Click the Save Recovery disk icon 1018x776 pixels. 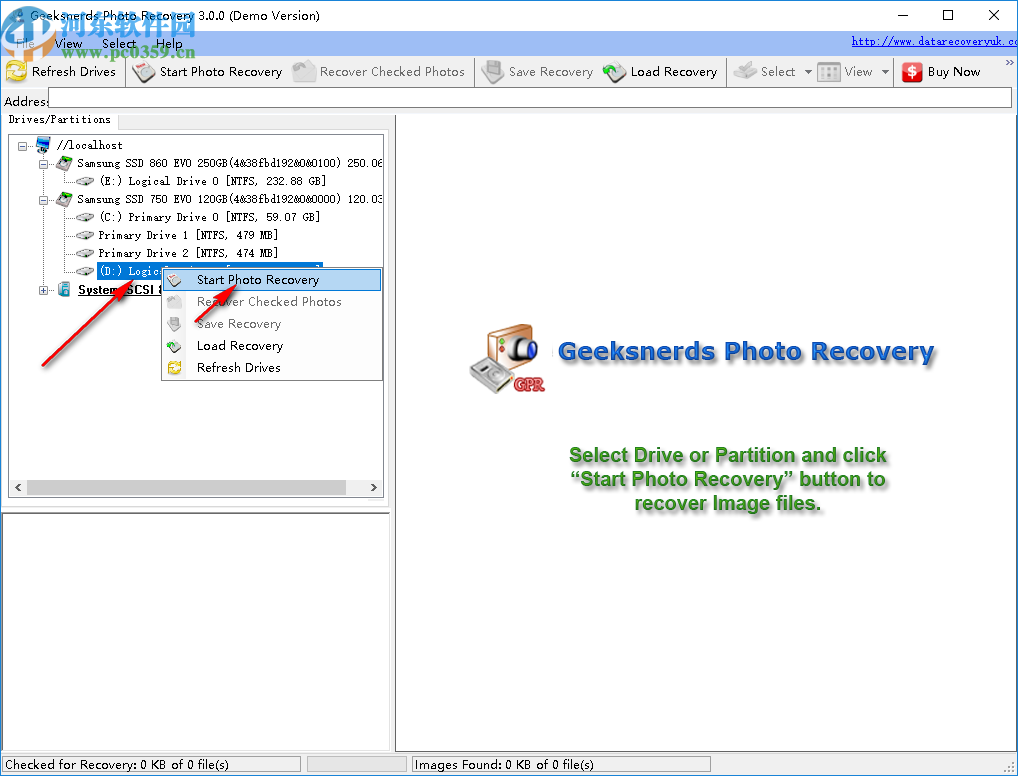[x=493, y=71]
